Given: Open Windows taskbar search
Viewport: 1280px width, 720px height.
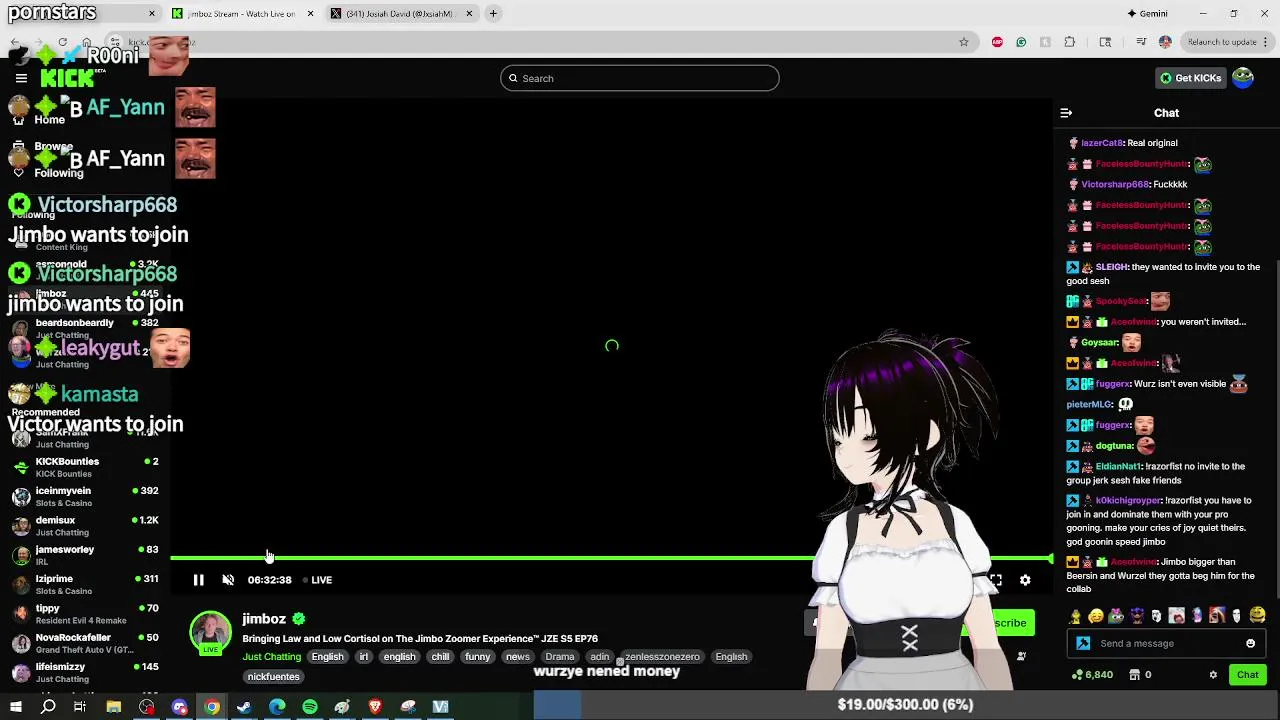Looking at the screenshot, I should click(x=48, y=707).
